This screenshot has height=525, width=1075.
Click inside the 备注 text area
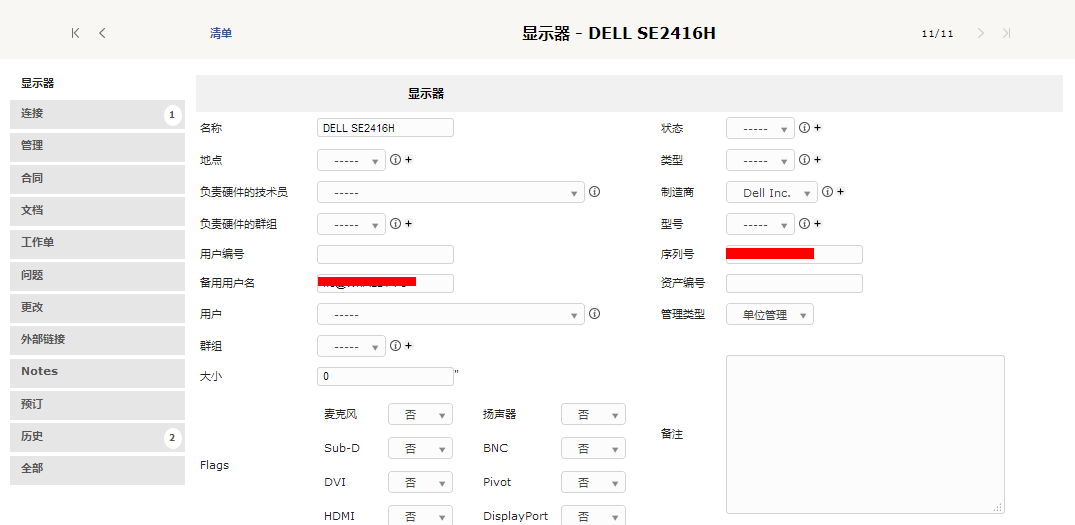pos(865,434)
